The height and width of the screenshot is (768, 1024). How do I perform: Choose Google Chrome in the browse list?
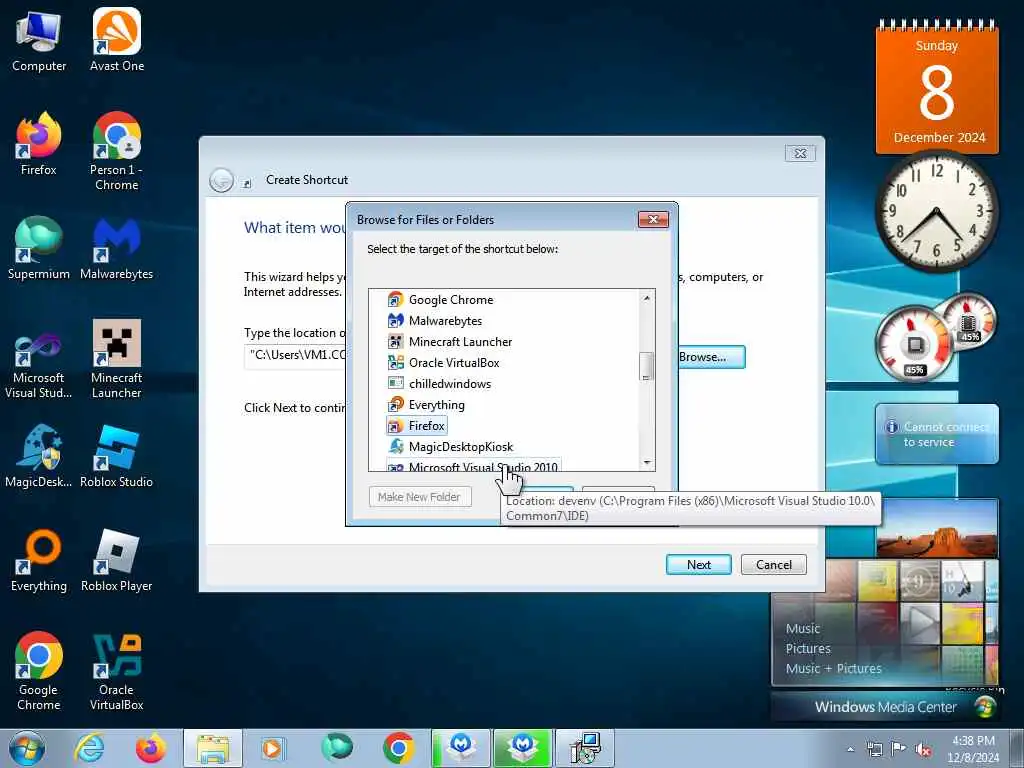pyautogui.click(x=451, y=300)
